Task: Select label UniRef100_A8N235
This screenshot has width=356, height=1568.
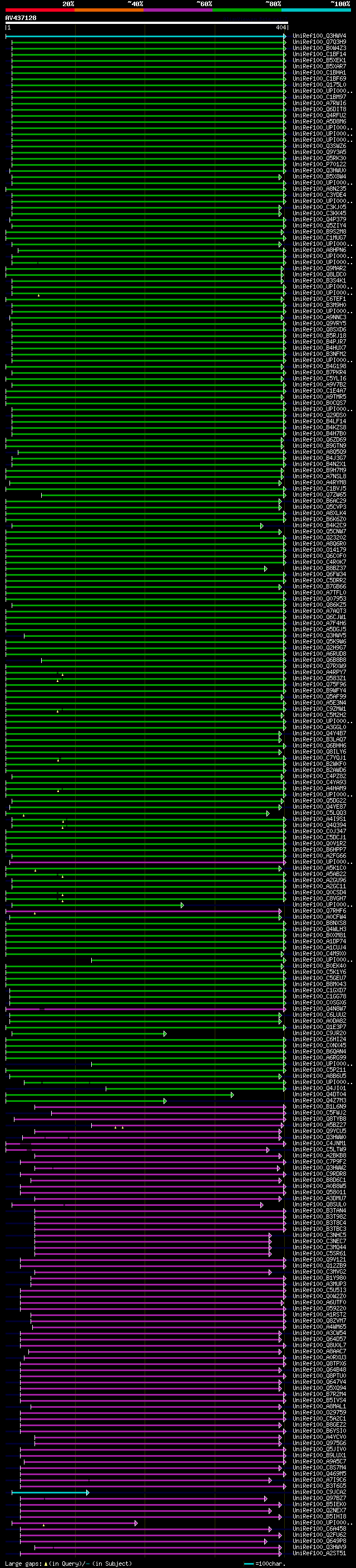Action: pyautogui.click(x=319, y=189)
